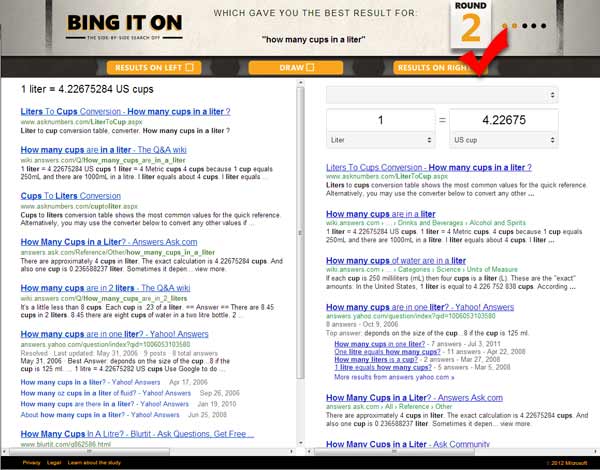Open the Legal footer link

click(x=54, y=463)
